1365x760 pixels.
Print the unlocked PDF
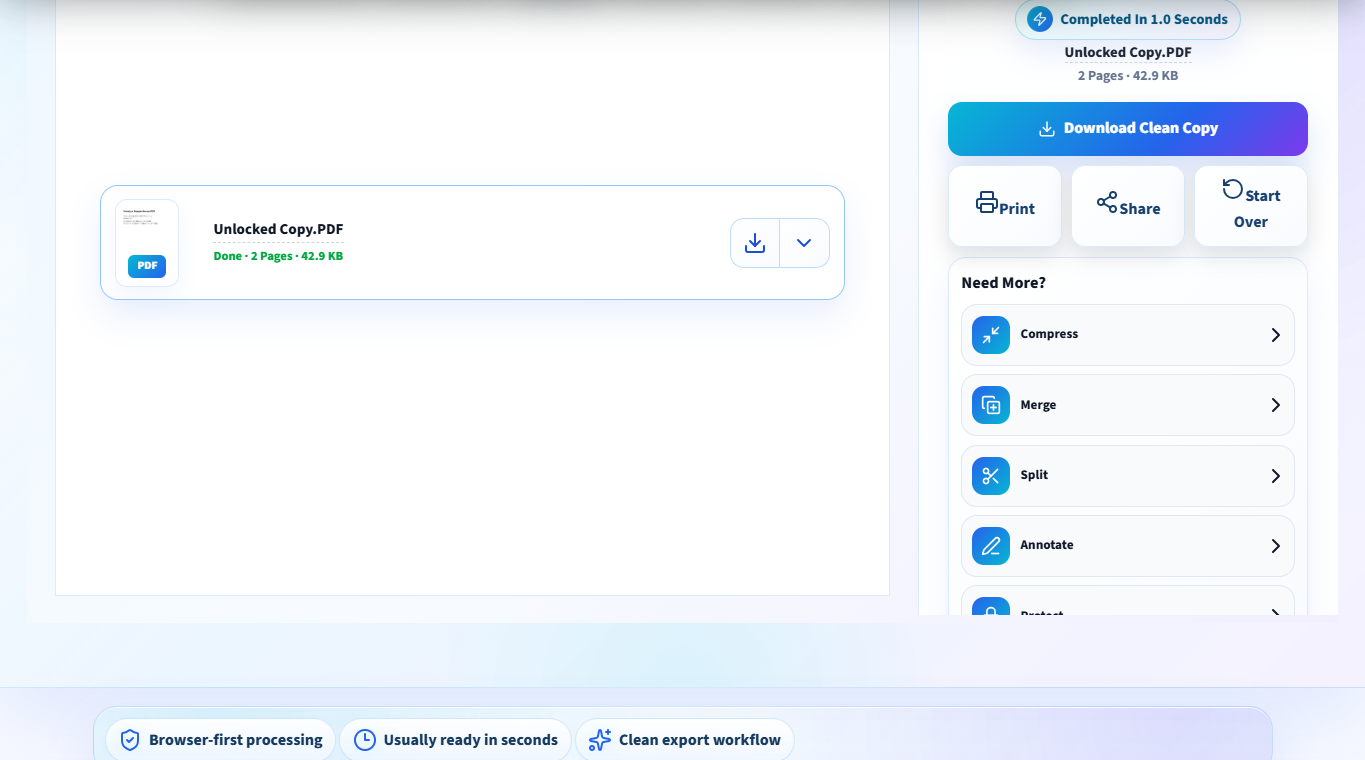pyautogui.click(x=1004, y=206)
